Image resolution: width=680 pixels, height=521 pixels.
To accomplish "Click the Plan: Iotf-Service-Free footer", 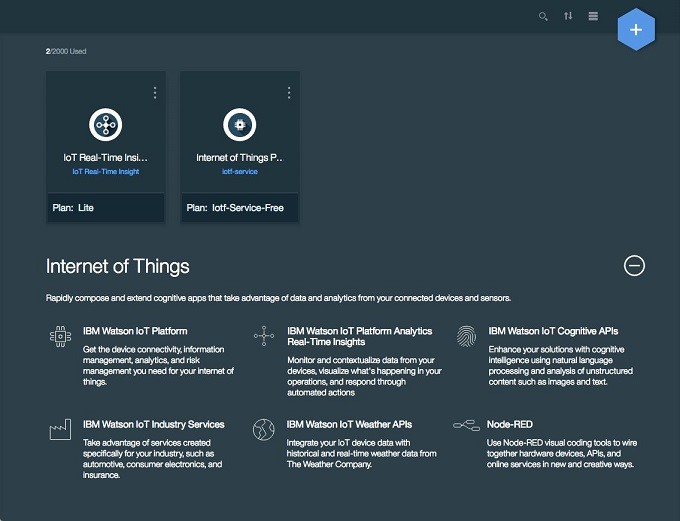I will [239, 208].
